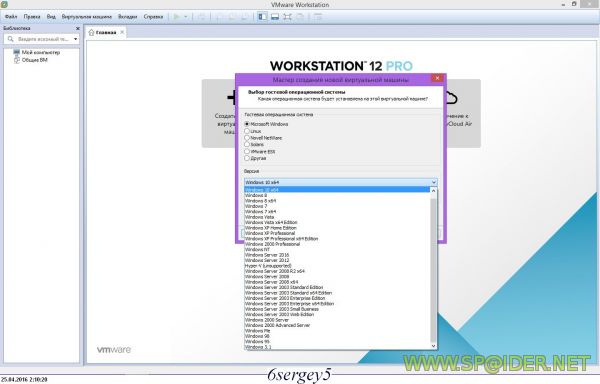Select the Microsoft Windows radio button
Viewport: 600px width, 384px height.
point(247,124)
